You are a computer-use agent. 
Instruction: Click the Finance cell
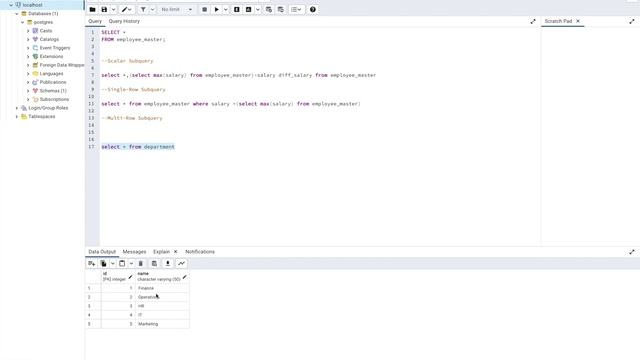coord(162,288)
